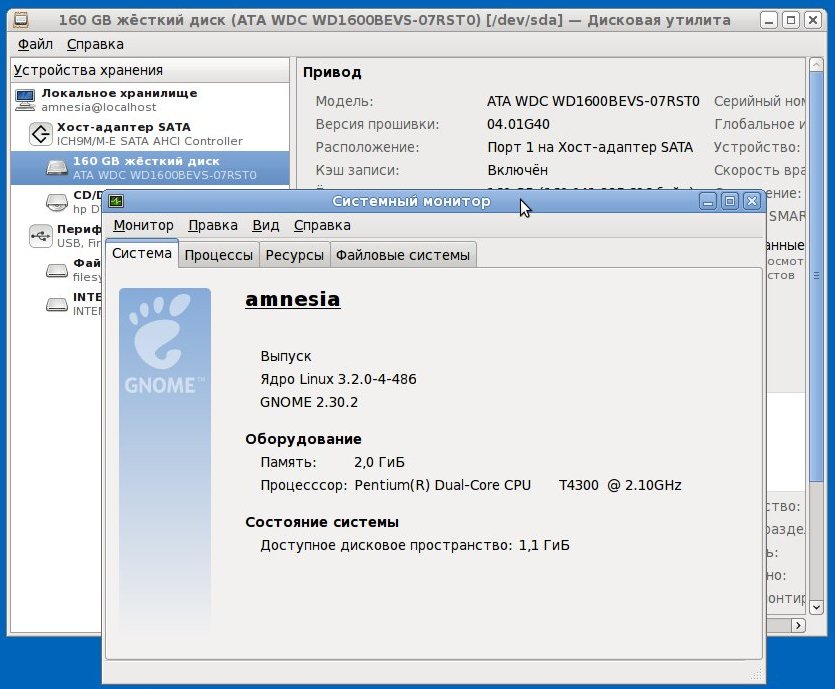Open Справка menu in System Monitor
835x689 pixels.
tap(322, 225)
